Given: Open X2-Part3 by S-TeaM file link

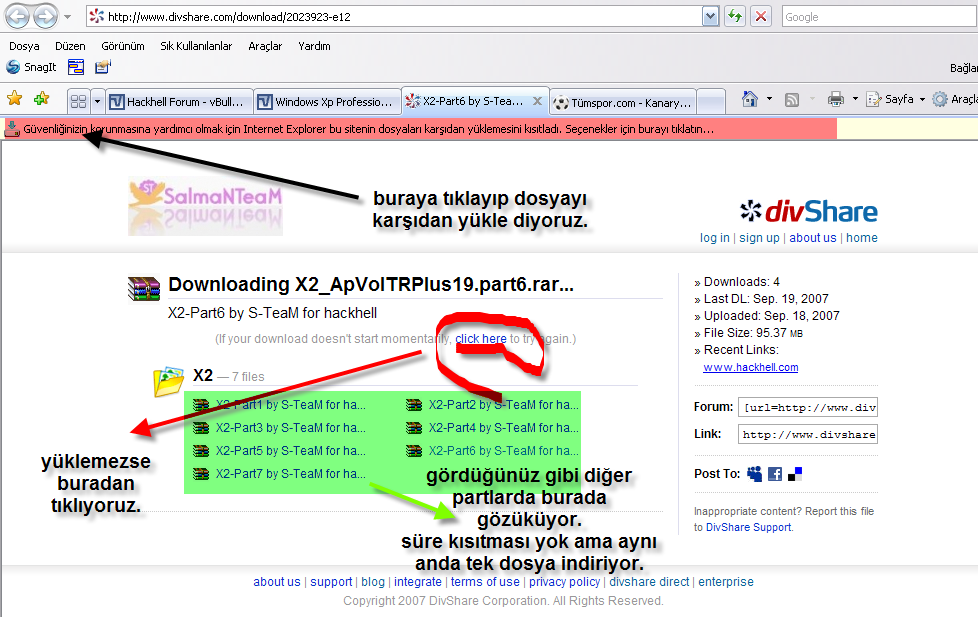Looking at the screenshot, I should coord(291,428).
